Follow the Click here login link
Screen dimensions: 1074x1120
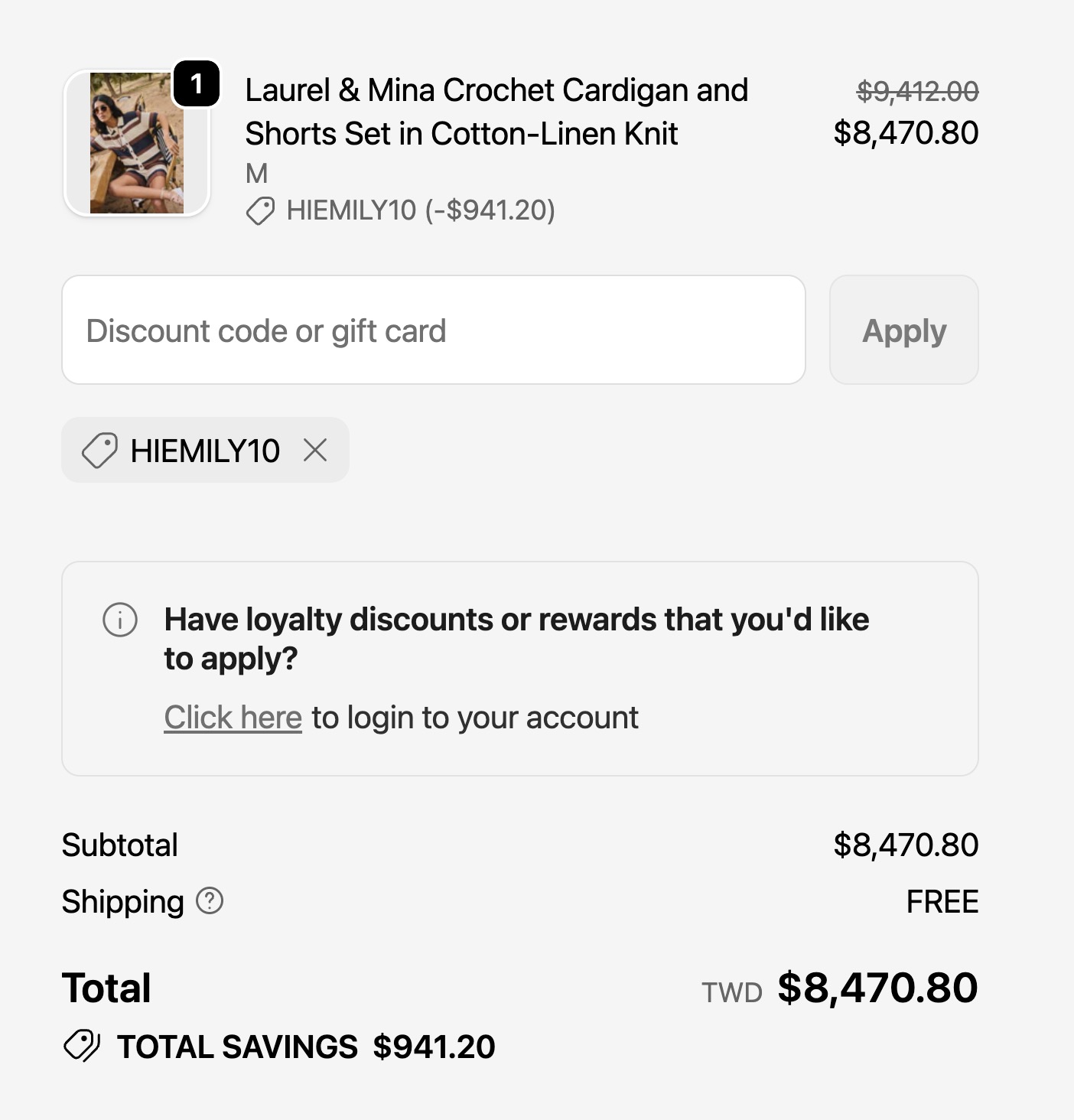pyautogui.click(x=233, y=718)
